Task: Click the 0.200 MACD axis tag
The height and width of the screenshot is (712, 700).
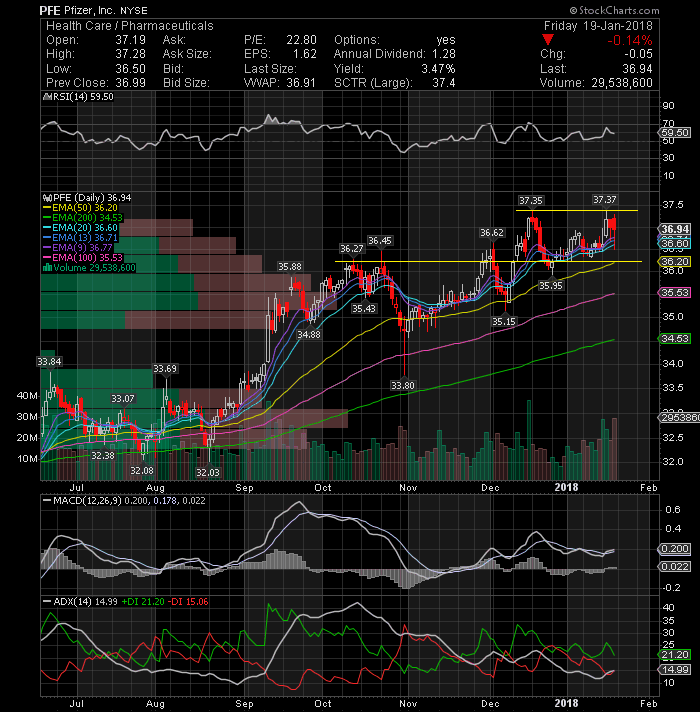Action: pos(675,549)
